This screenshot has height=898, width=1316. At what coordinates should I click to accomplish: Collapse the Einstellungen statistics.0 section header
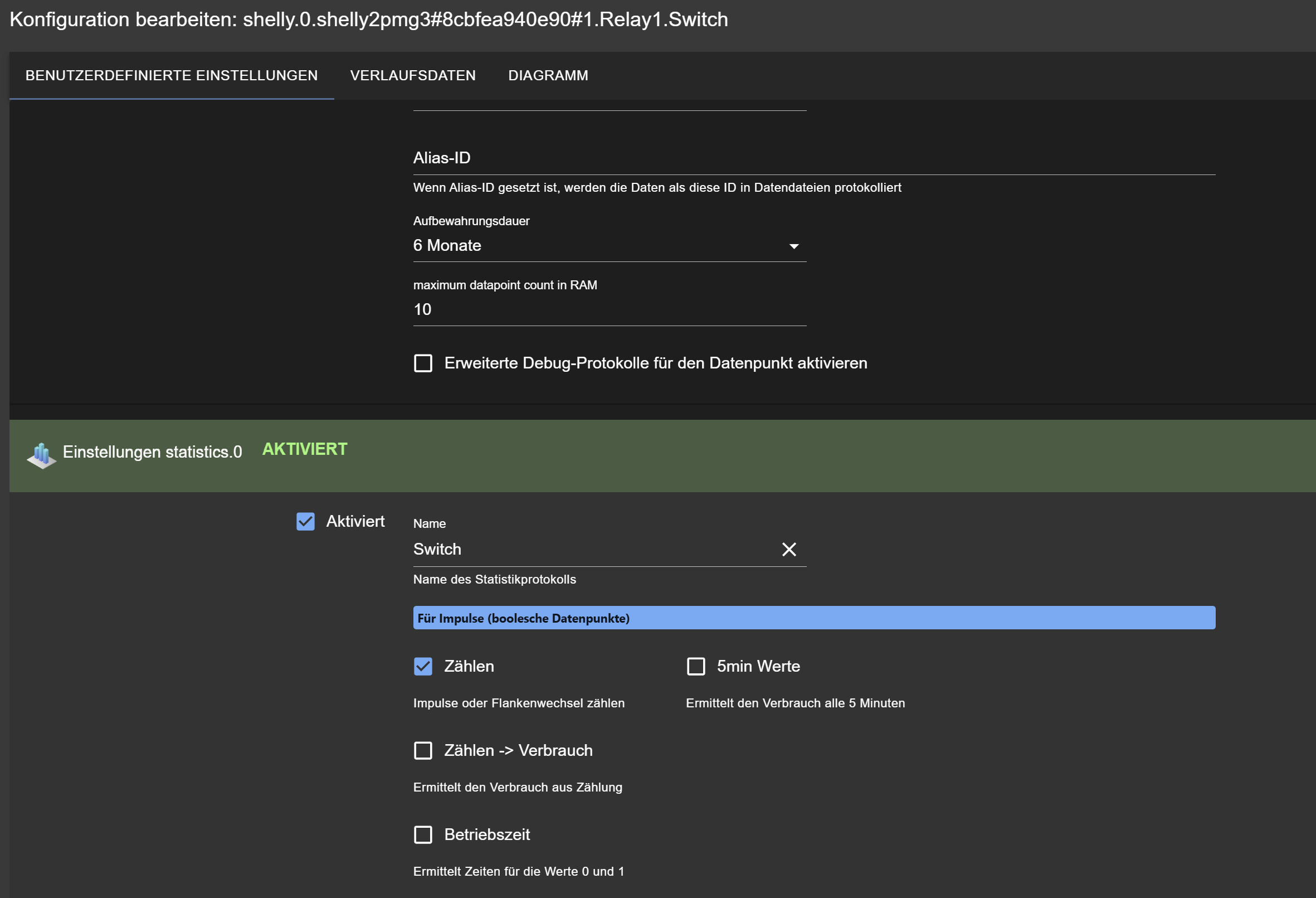pyautogui.click(x=793, y=455)
